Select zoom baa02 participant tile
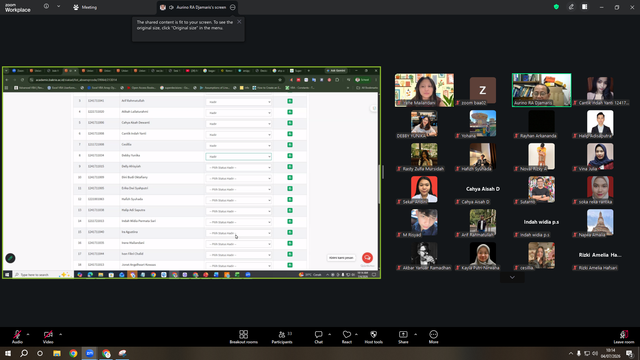The image size is (640, 360). click(483, 90)
